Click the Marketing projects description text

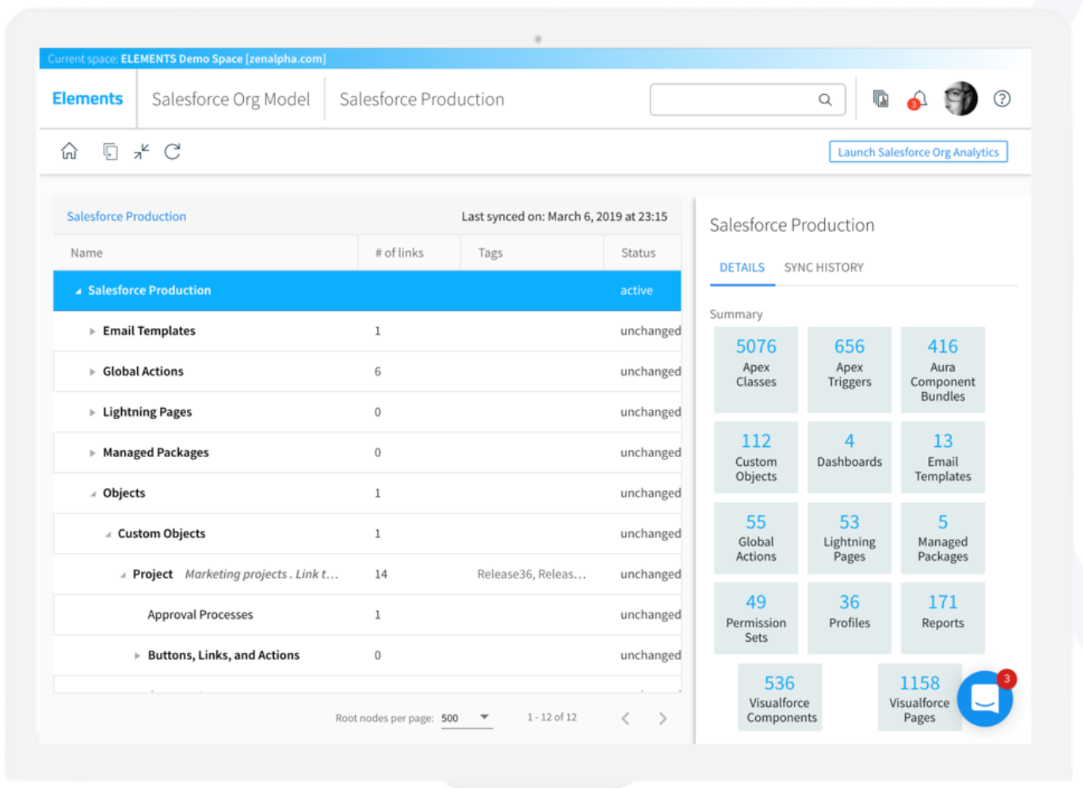tap(262, 574)
